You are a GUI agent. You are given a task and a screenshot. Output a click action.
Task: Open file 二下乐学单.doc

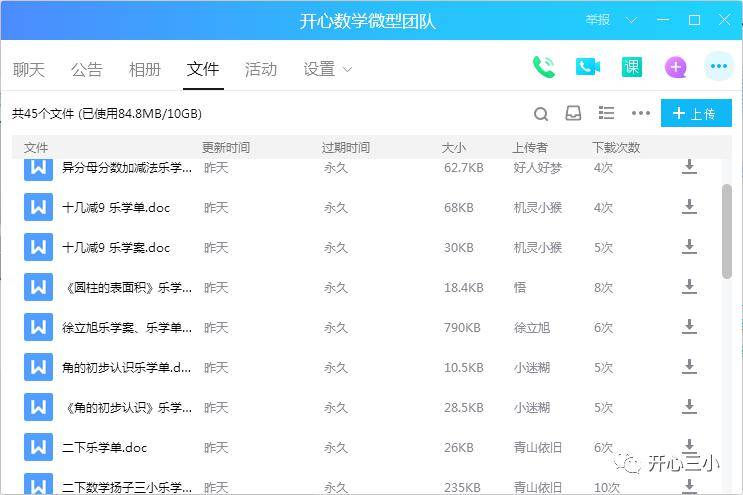(105, 448)
